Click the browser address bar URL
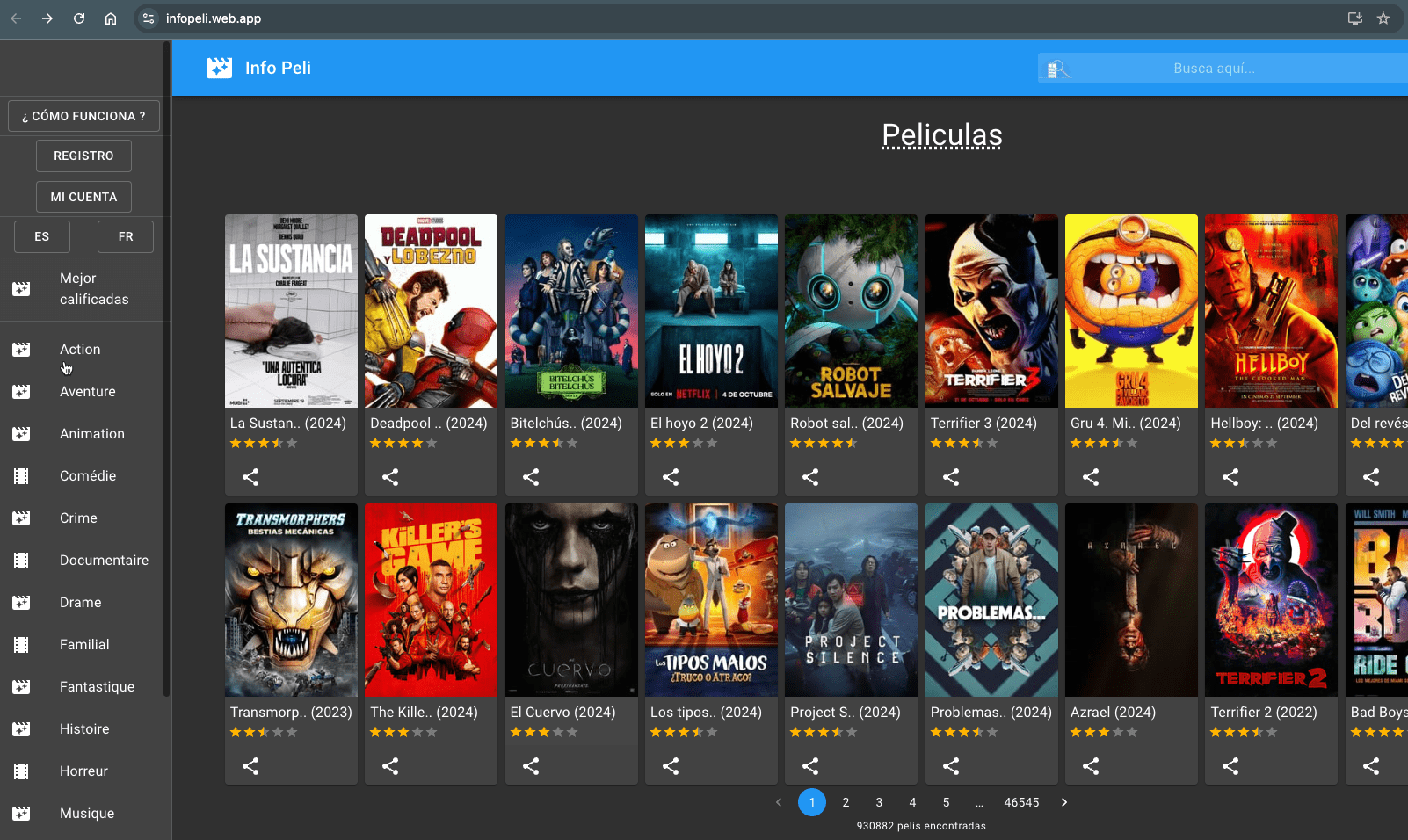This screenshot has width=1408, height=840. 214,18
